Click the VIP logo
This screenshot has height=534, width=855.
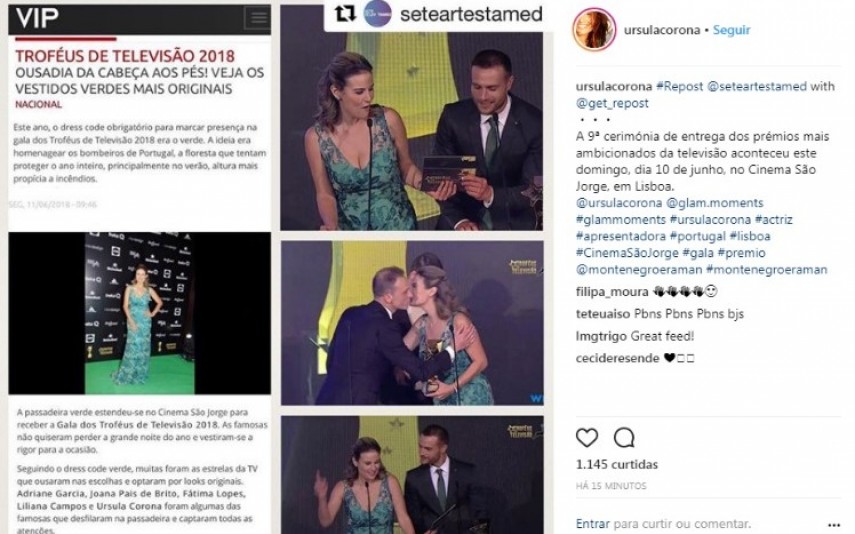click(37, 18)
